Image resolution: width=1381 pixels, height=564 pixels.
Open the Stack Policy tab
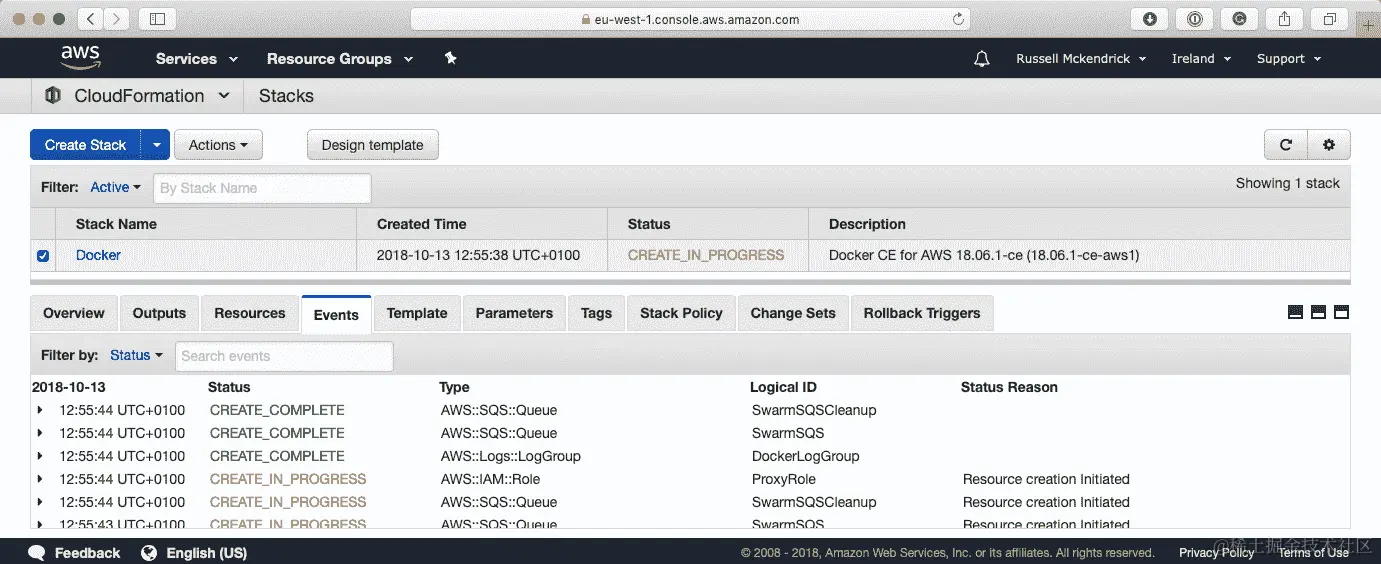(x=681, y=313)
